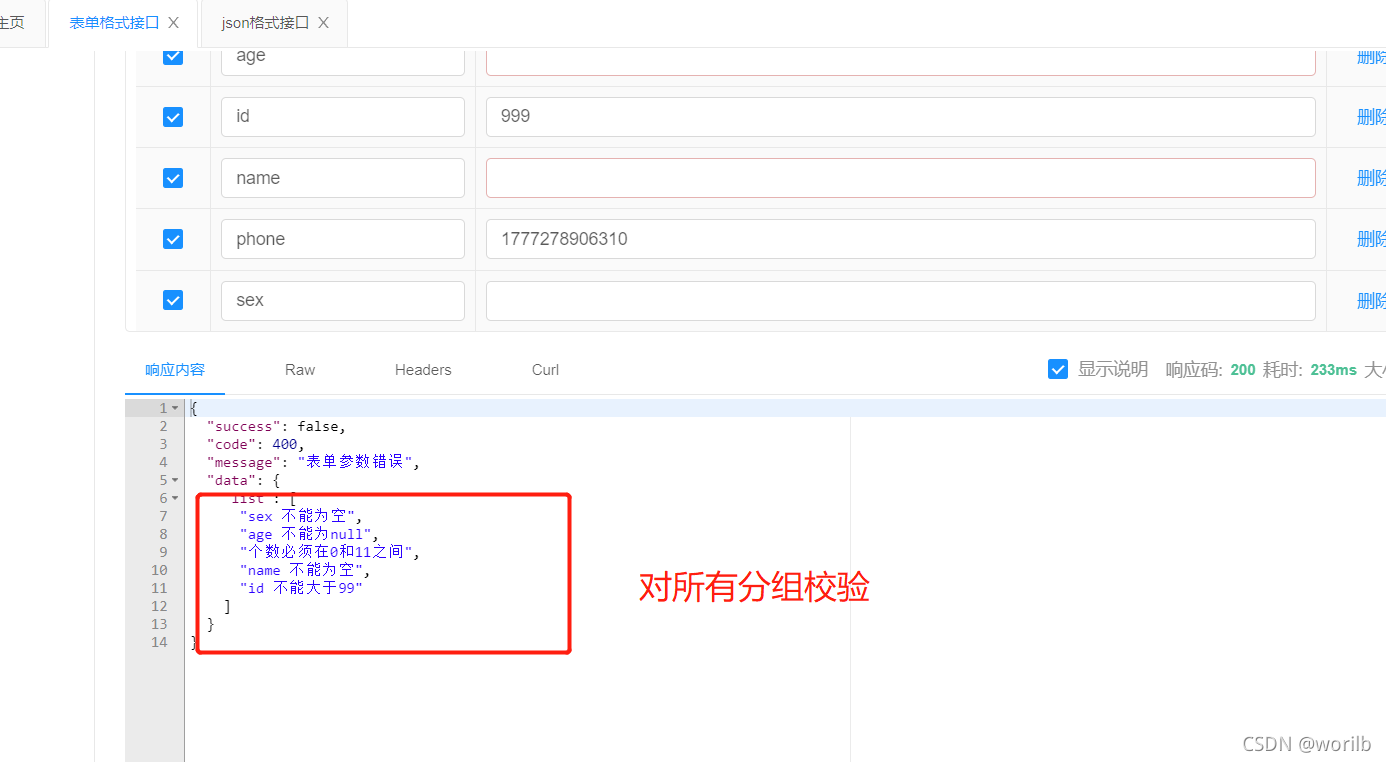Click the 233ms elapsed time value

tap(1333, 370)
